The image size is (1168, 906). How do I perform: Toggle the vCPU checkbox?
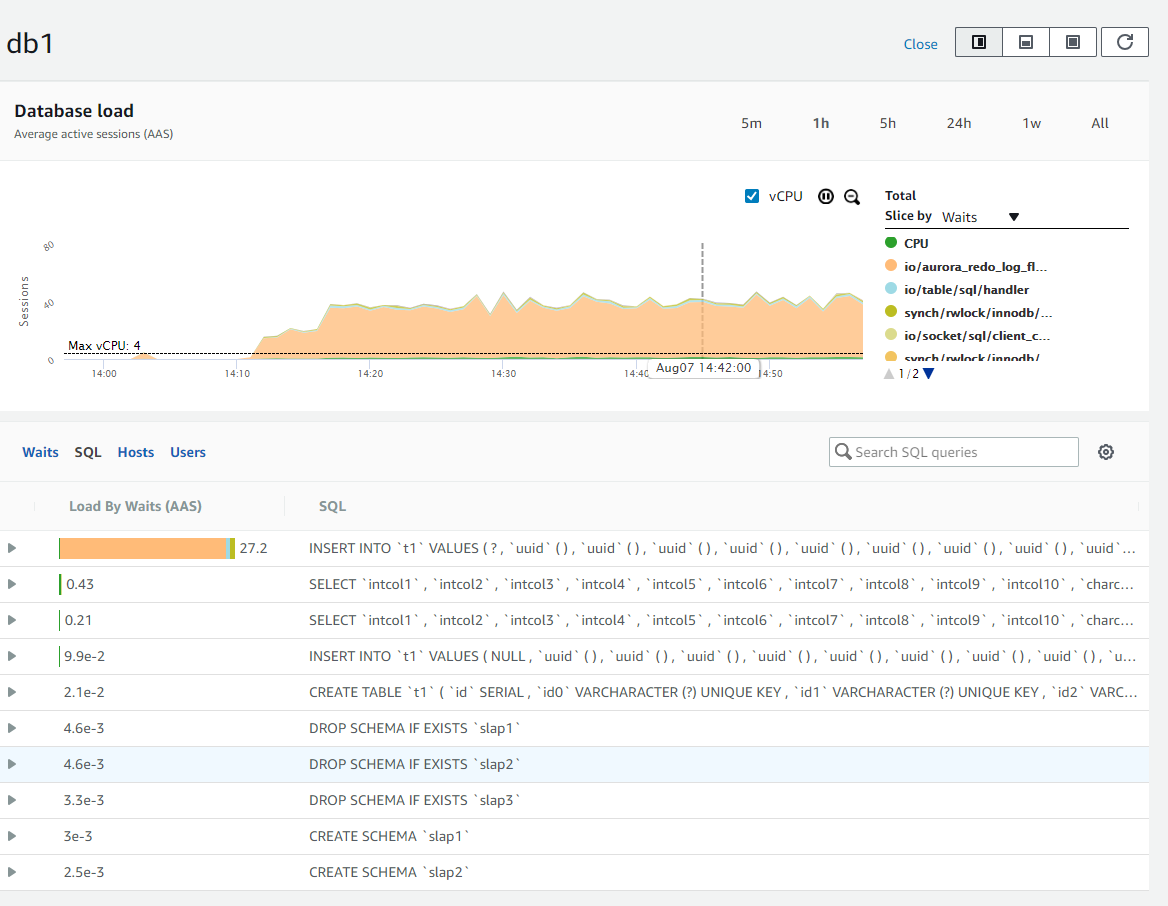[x=752, y=196]
